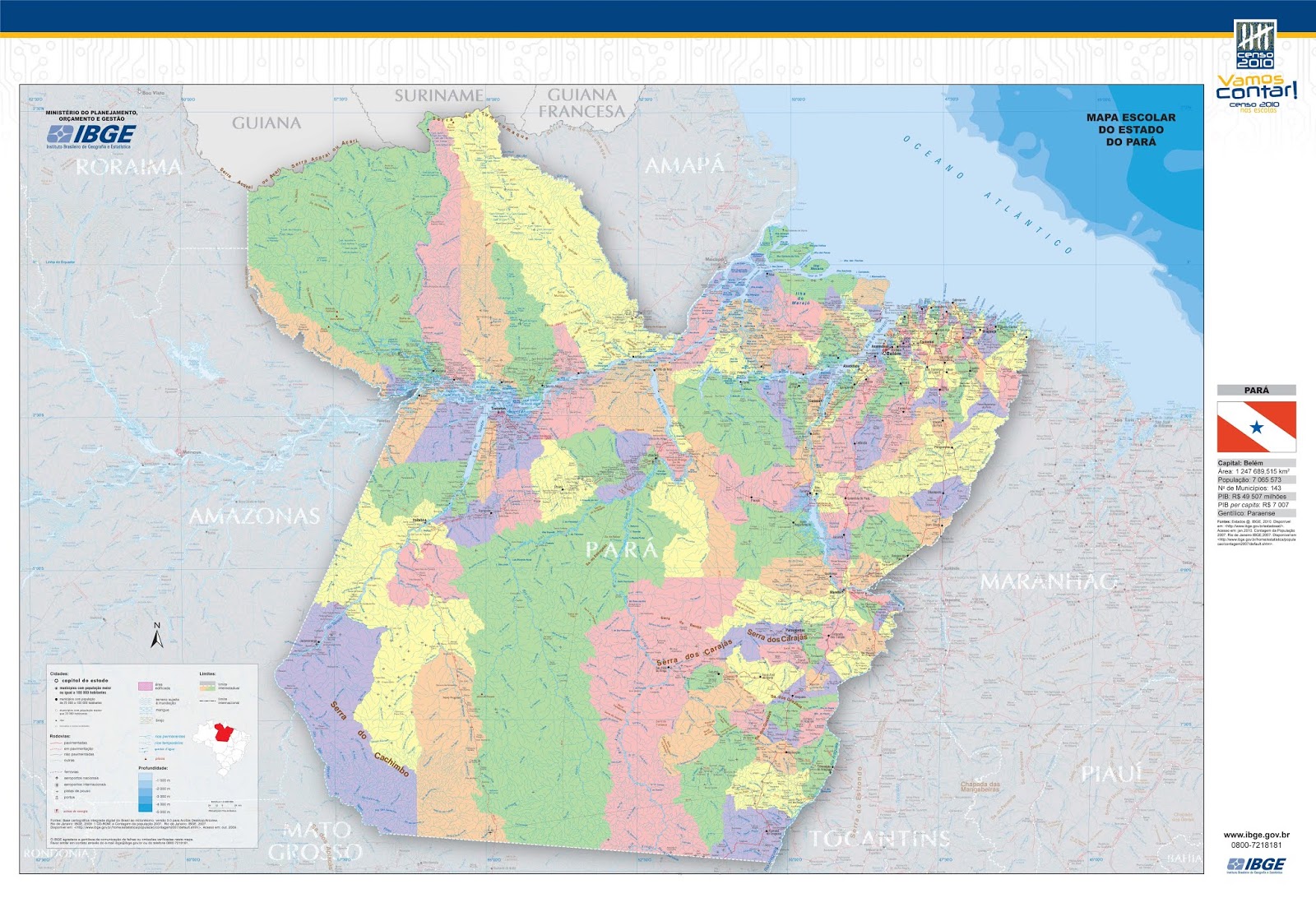1316x921 pixels.
Task: Toggle the limite internacional legend entry
Action: coord(206,701)
